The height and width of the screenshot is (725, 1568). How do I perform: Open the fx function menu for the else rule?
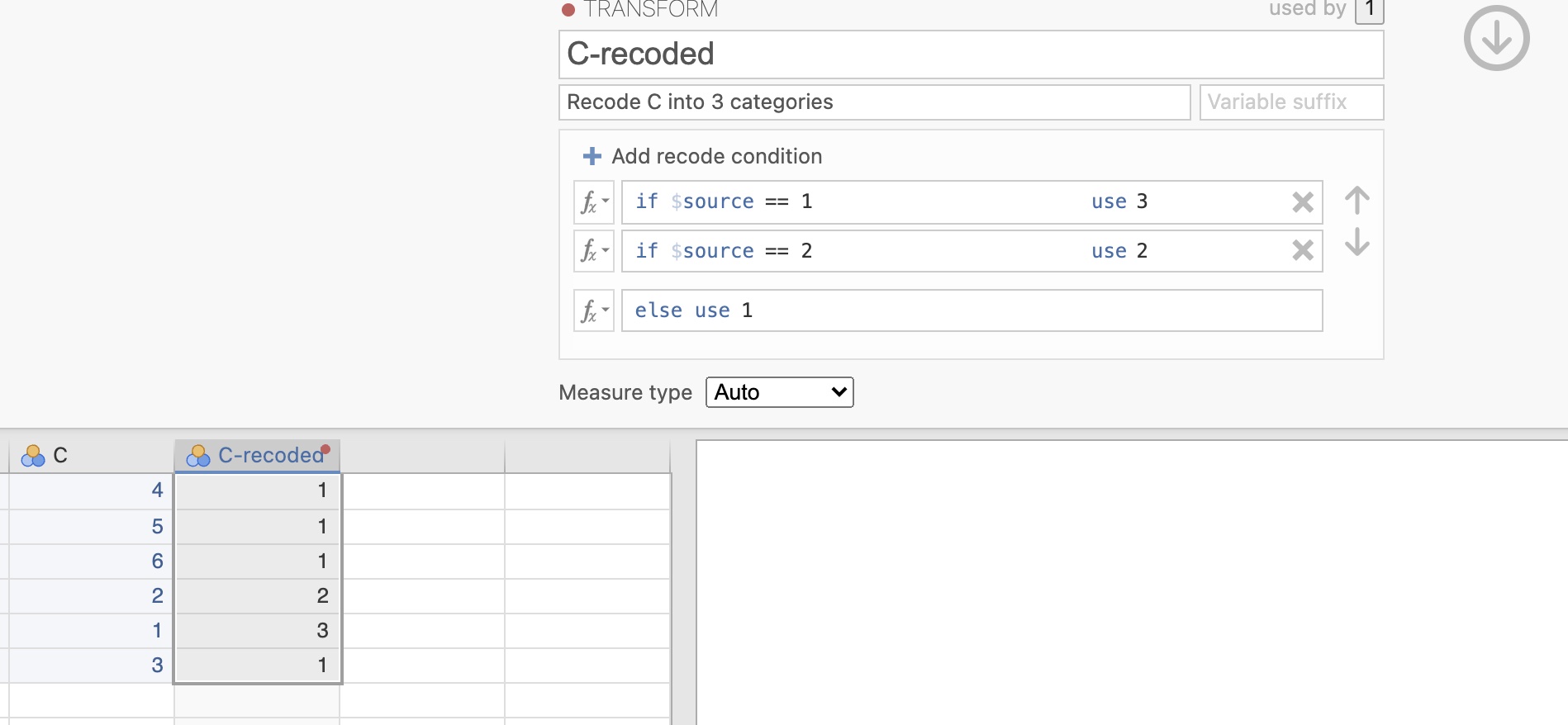click(593, 310)
